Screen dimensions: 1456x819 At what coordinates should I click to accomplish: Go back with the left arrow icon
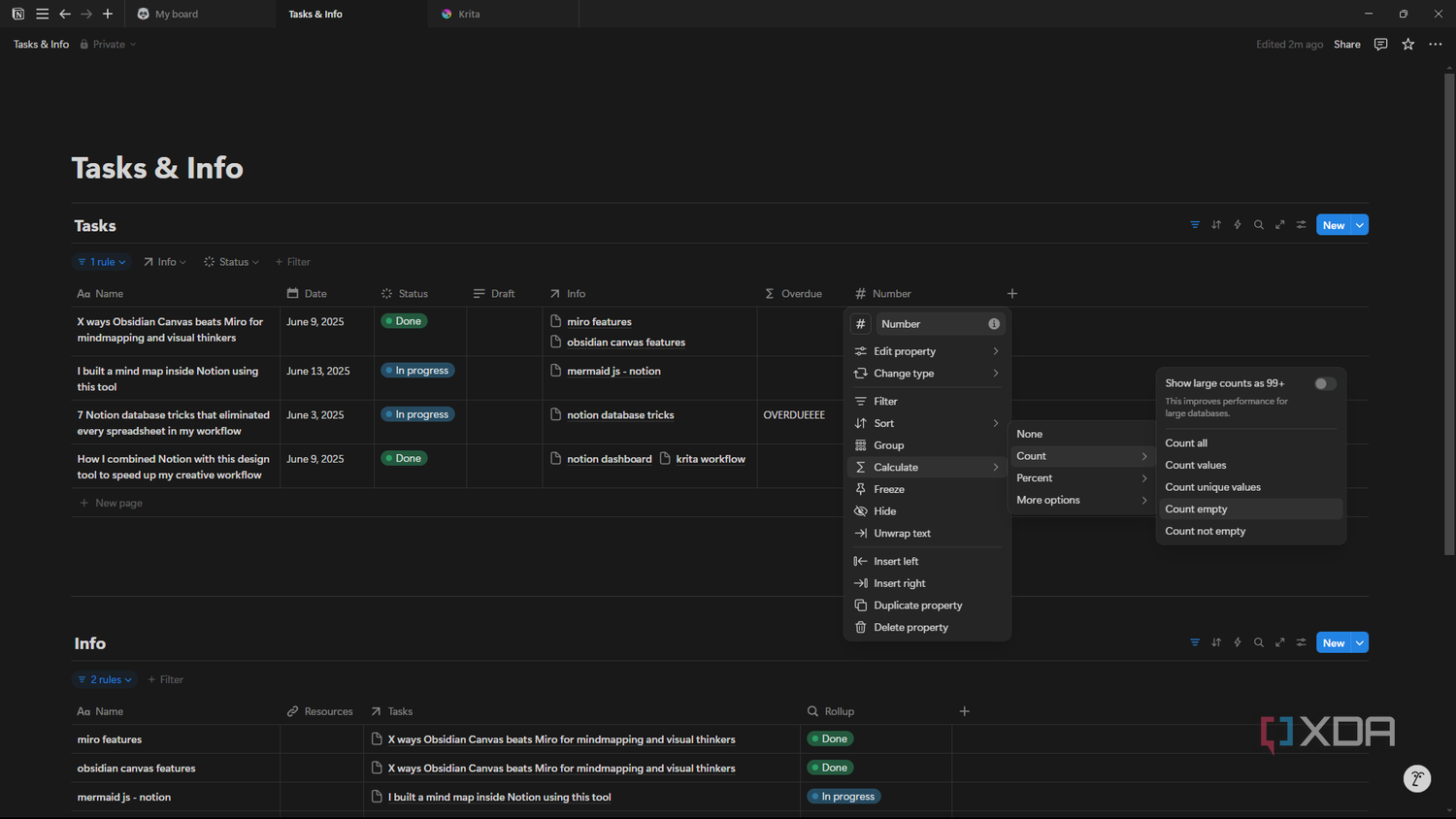coord(65,15)
